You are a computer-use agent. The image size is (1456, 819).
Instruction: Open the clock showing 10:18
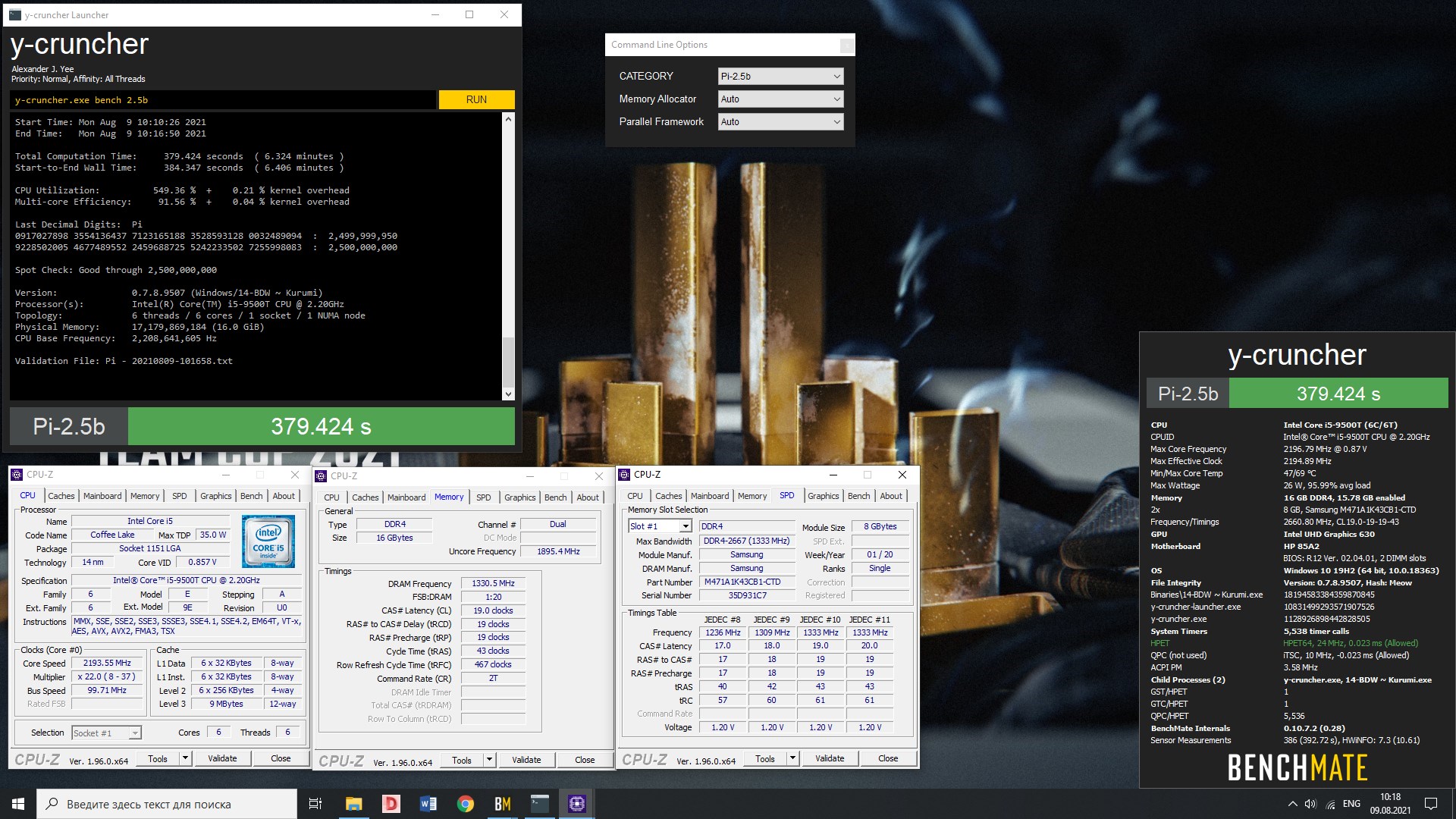point(1390,804)
